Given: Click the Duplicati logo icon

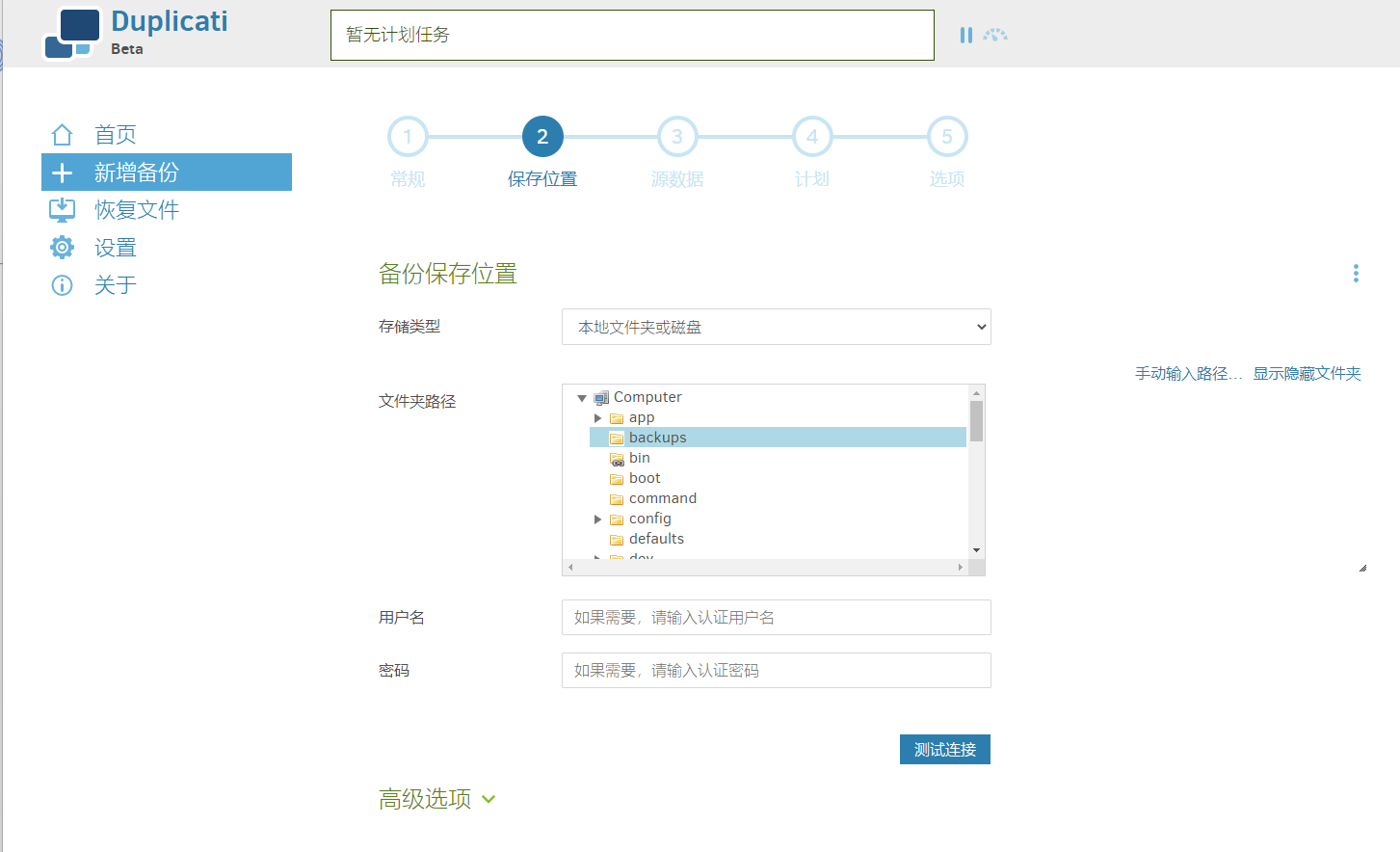Looking at the screenshot, I should point(72,34).
